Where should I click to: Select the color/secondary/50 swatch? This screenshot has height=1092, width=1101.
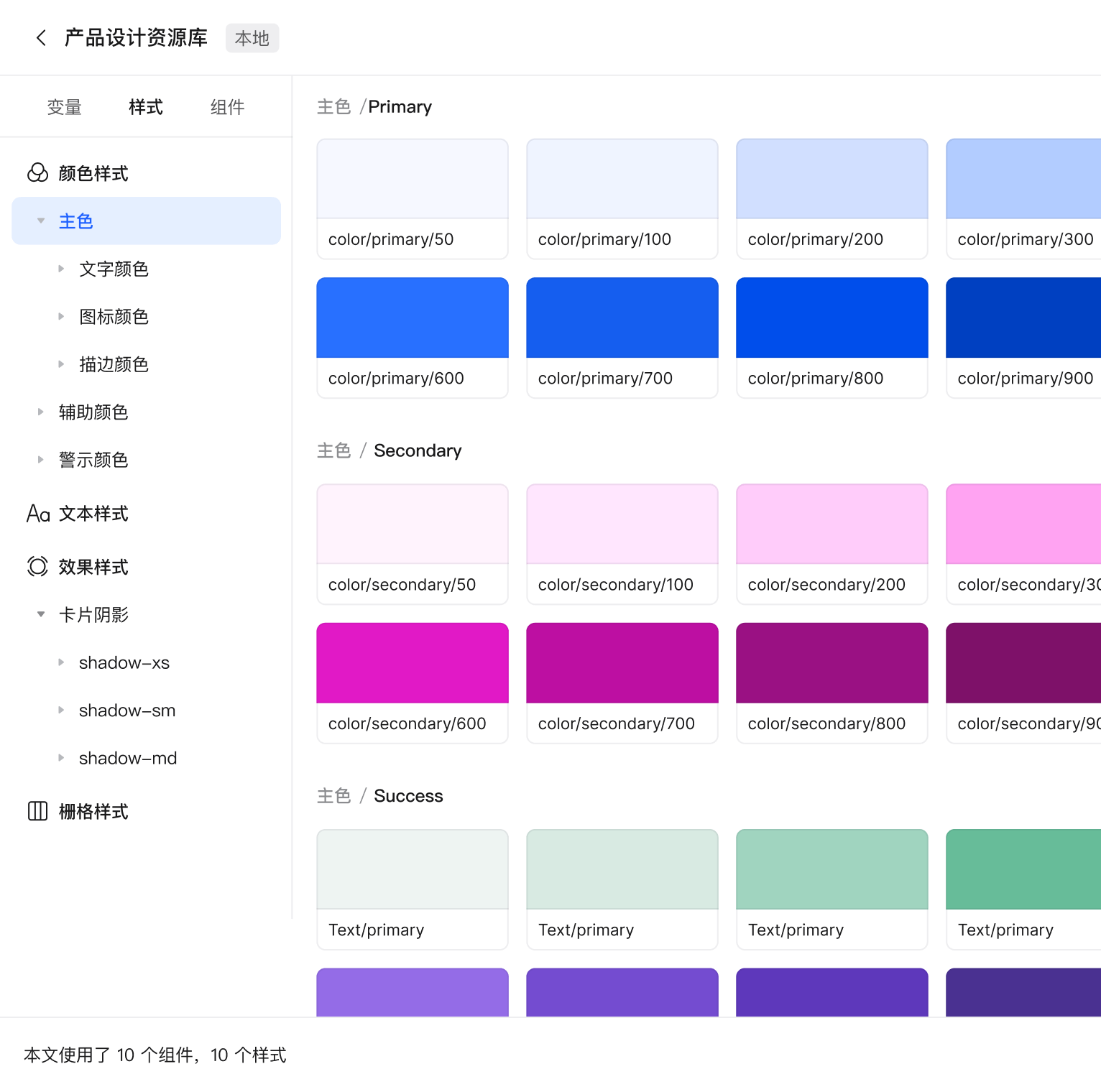[x=413, y=544]
